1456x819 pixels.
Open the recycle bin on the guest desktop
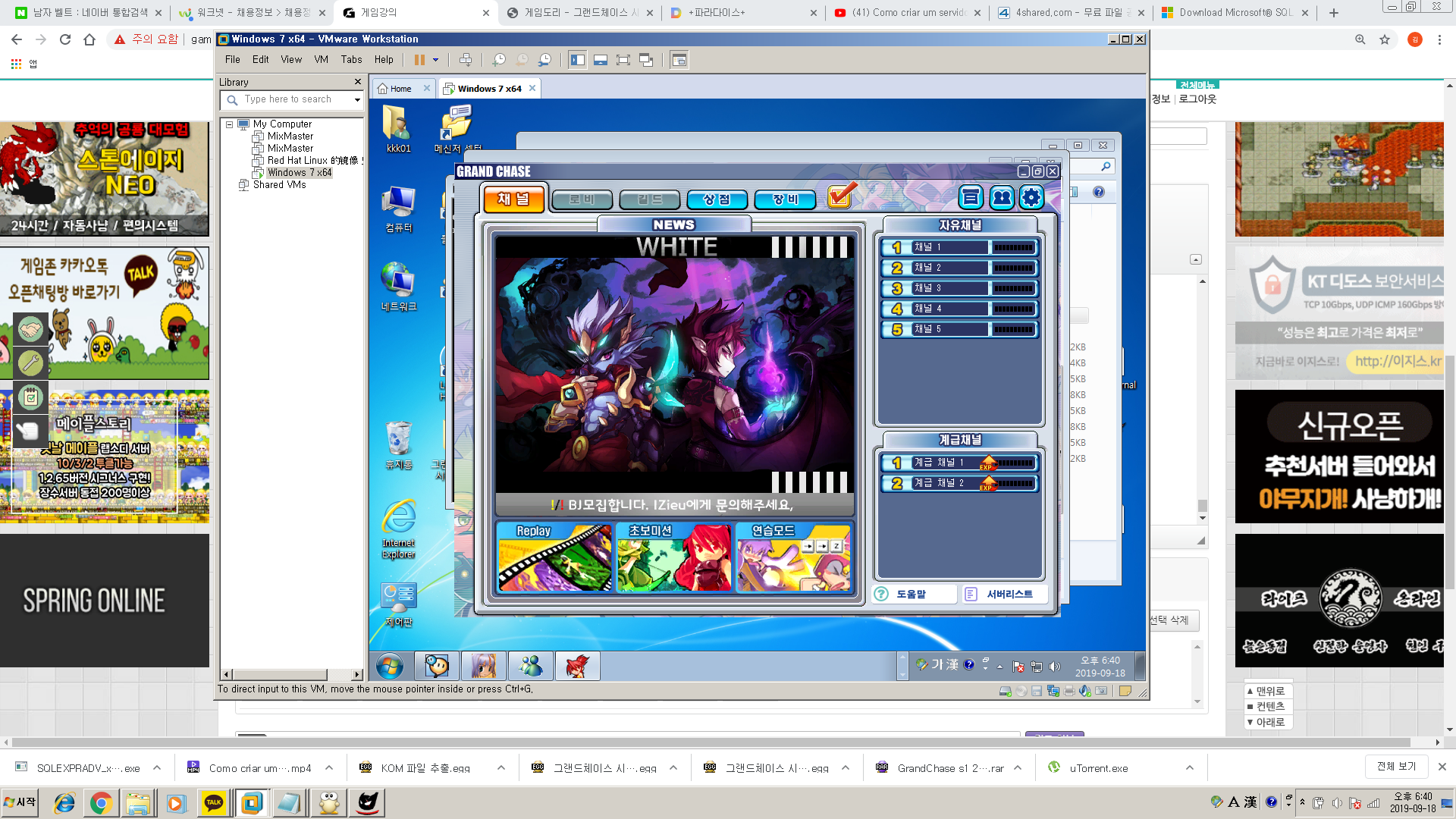(398, 445)
